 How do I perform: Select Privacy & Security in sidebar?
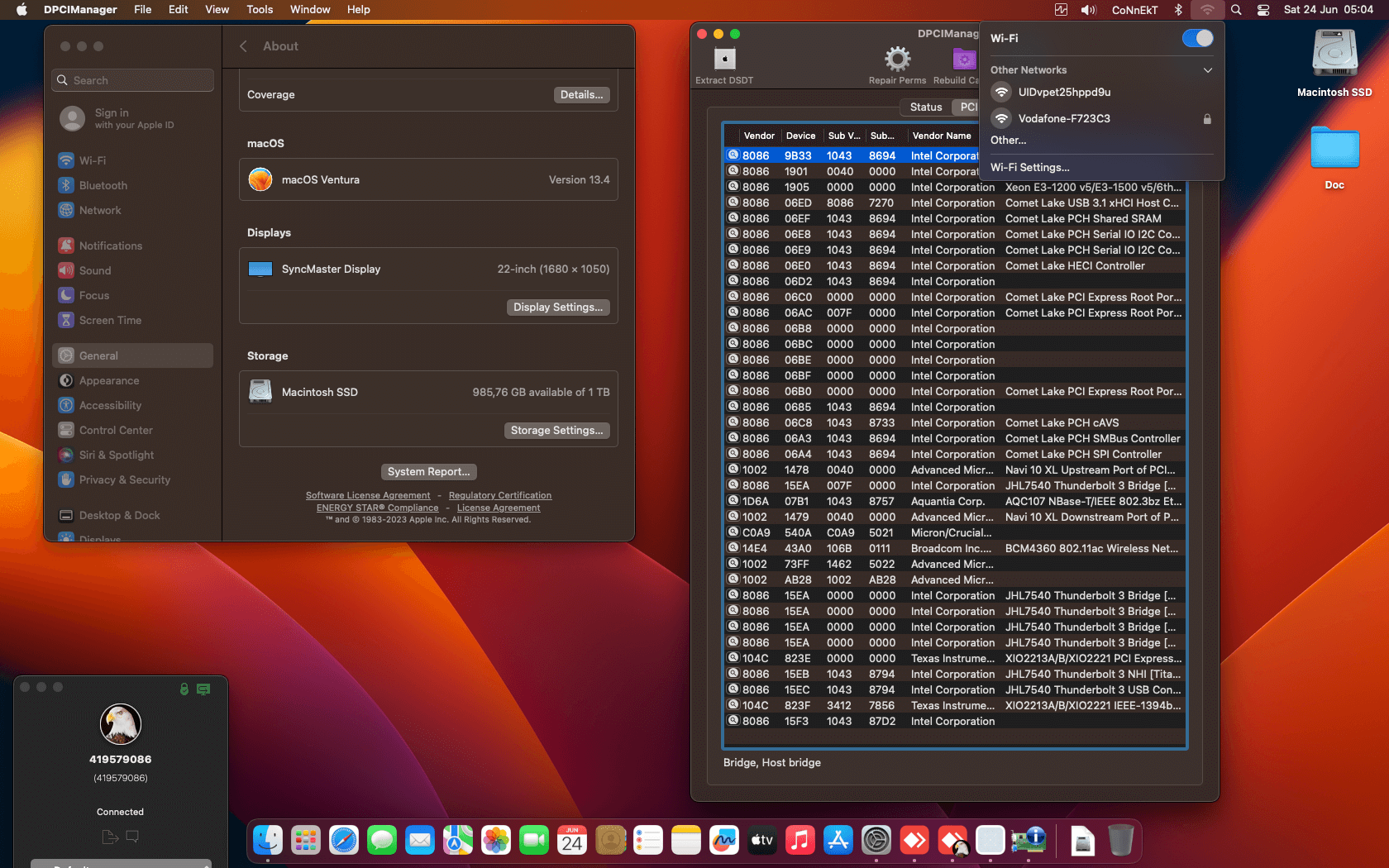point(124,480)
